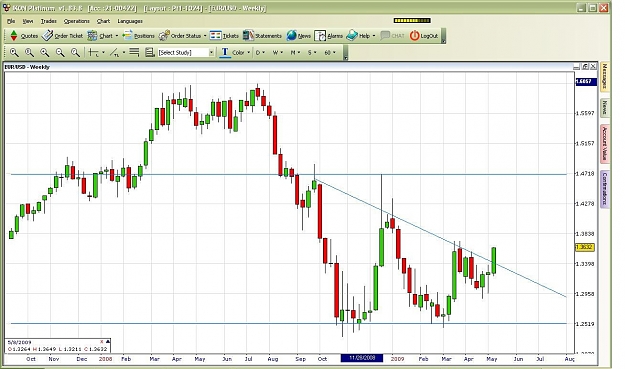
Task: Open the Order Ticket form
Action: pyautogui.click(x=62, y=36)
